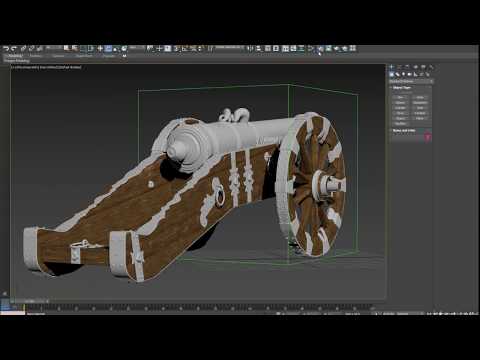Select Helpers category in Create panel
Viewport: 480px width, 360px height.
click(415, 74)
